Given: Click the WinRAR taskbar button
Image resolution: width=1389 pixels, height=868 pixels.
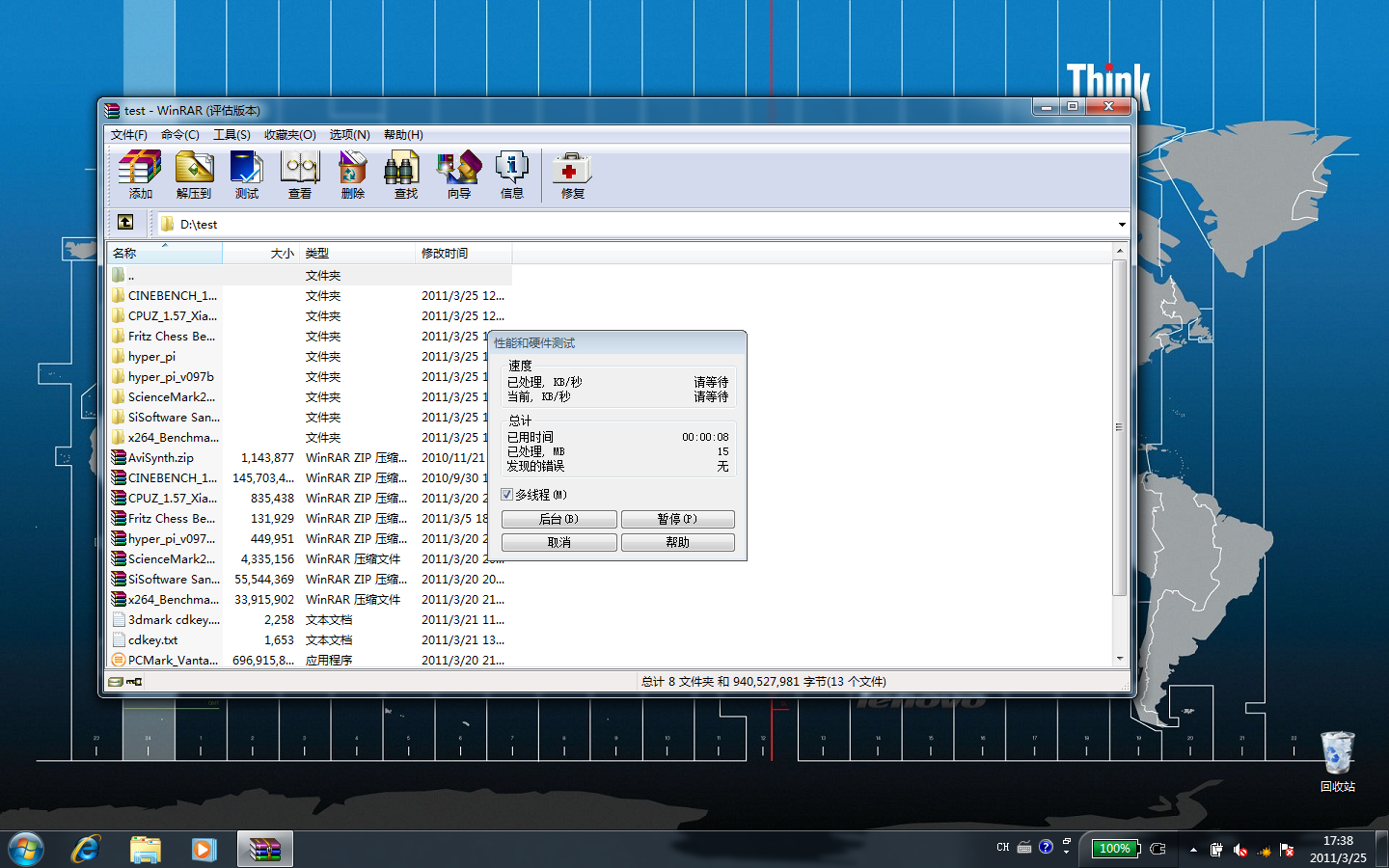Looking at the screenshot, I should pos(264,850).
